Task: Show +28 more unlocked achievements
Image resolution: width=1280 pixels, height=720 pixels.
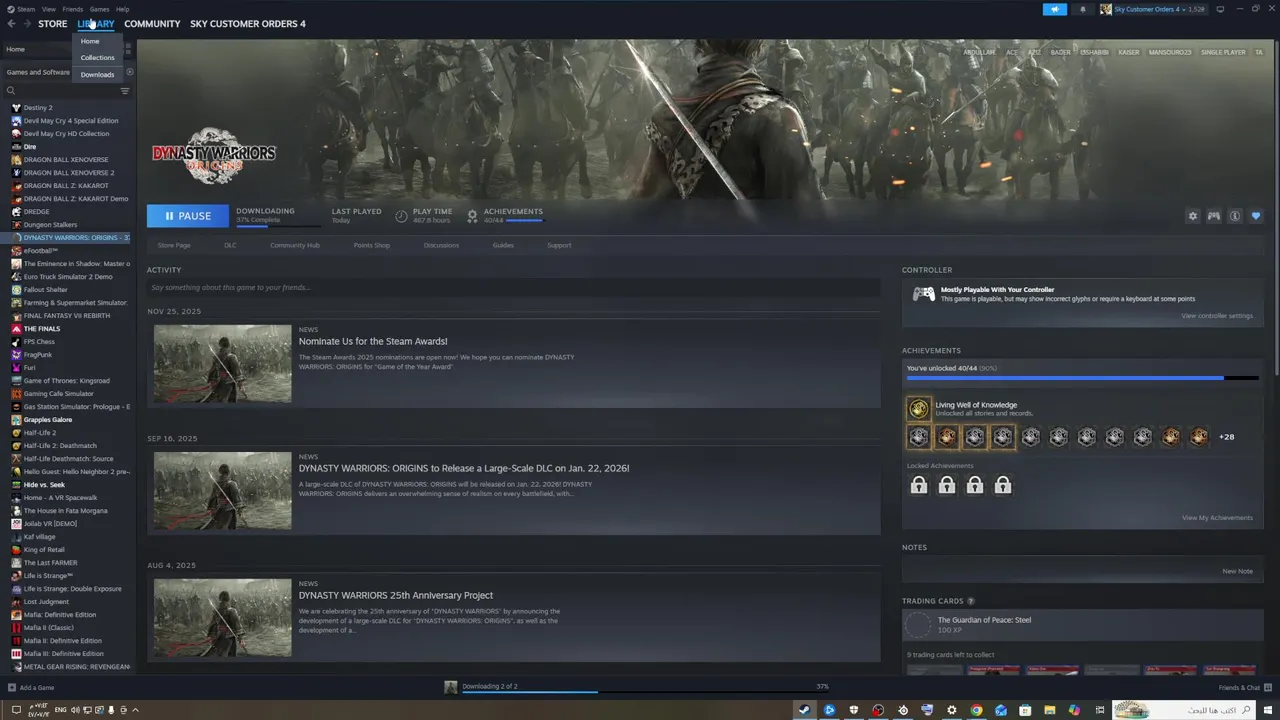Action: (x=1226, y=436)
